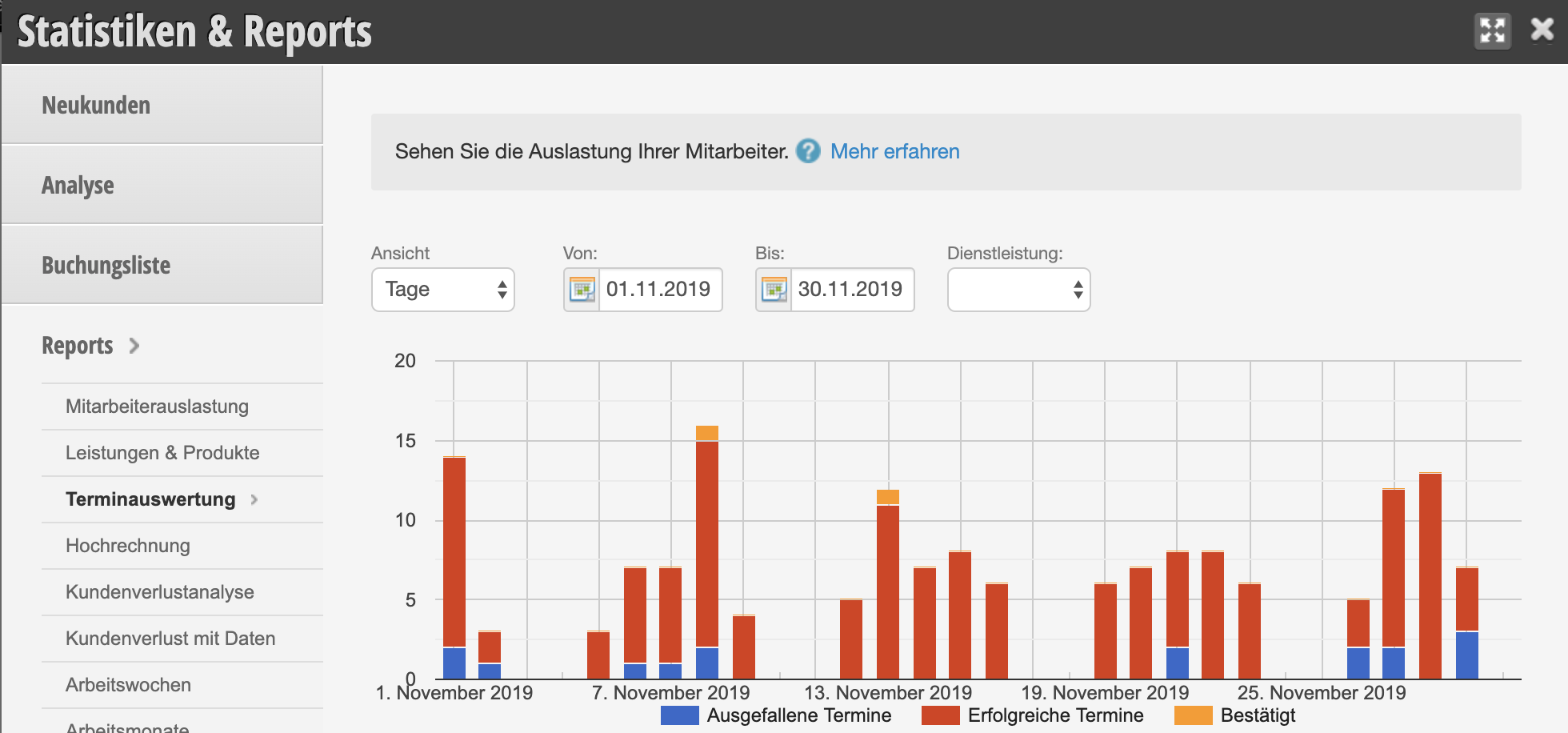Open the Neukunden section
This screenshot has width=1568, height=733.
[162, 105]
